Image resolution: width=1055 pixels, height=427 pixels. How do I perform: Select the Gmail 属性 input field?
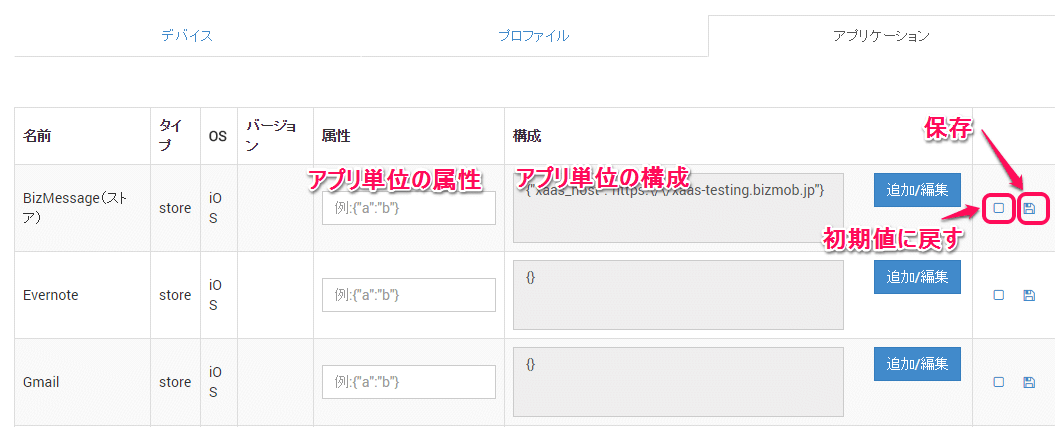[x=409, y=382]
